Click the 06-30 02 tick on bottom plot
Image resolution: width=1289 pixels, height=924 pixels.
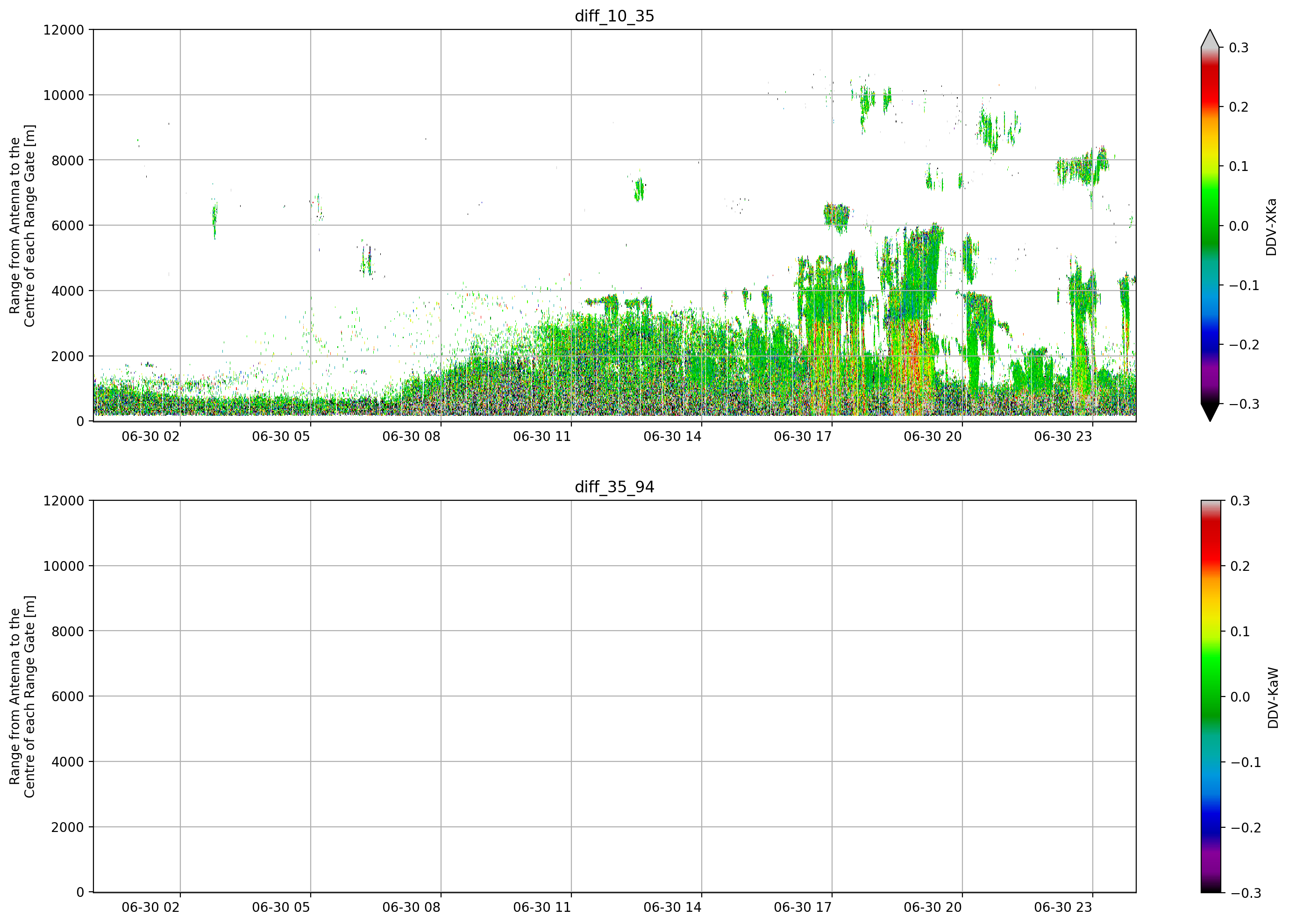tap(150, 908)
